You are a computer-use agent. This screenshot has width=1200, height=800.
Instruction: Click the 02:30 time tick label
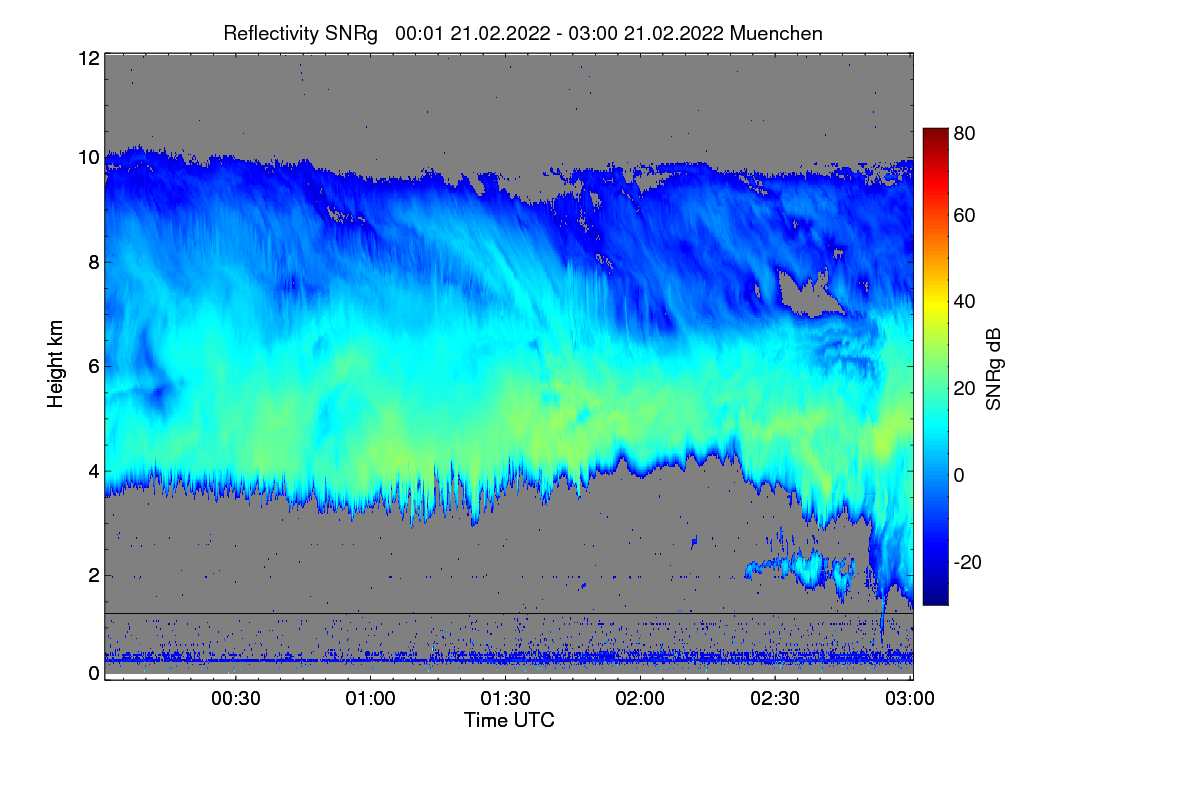[x=776, y=699]
